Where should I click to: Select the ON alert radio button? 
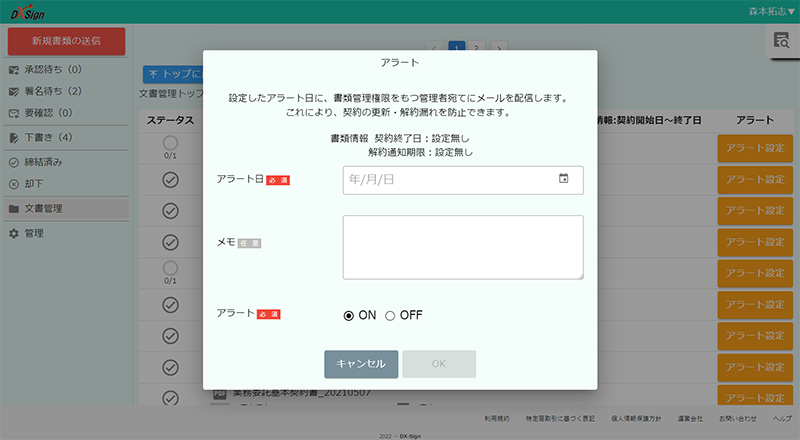pyautogui.click(x=348, y=316)
